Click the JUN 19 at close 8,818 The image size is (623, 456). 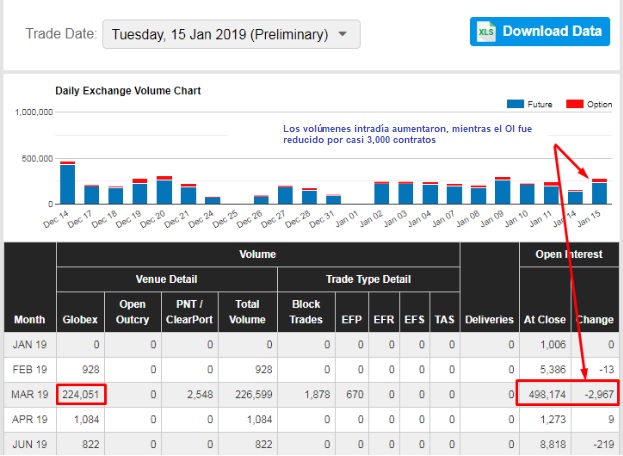click(x=553, y=444)
